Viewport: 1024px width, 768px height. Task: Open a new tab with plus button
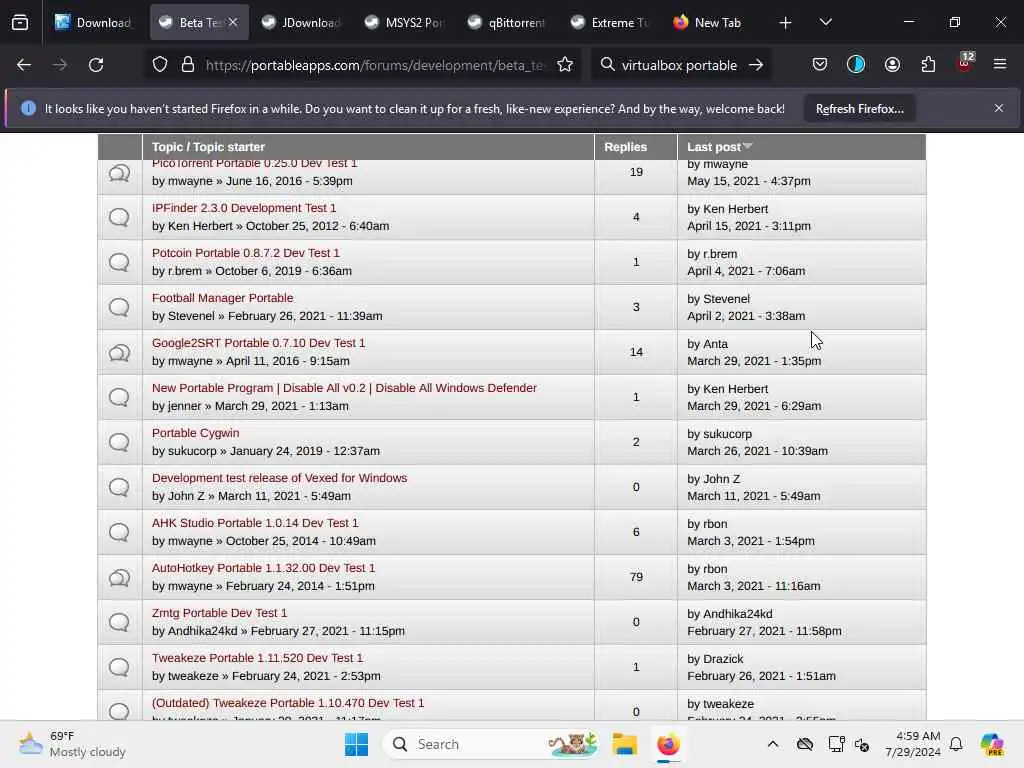pos(785,23)
